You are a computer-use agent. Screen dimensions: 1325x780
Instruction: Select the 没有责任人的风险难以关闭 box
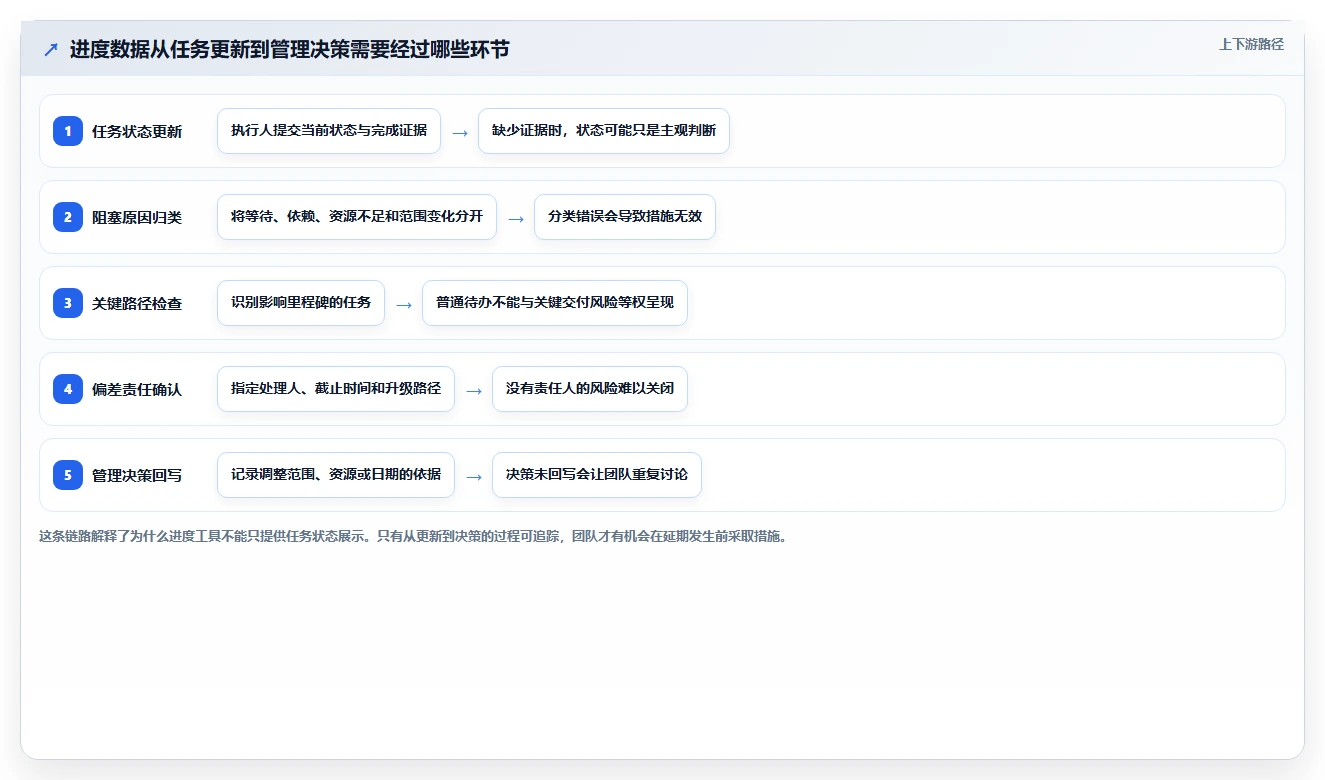click(590, 389)
